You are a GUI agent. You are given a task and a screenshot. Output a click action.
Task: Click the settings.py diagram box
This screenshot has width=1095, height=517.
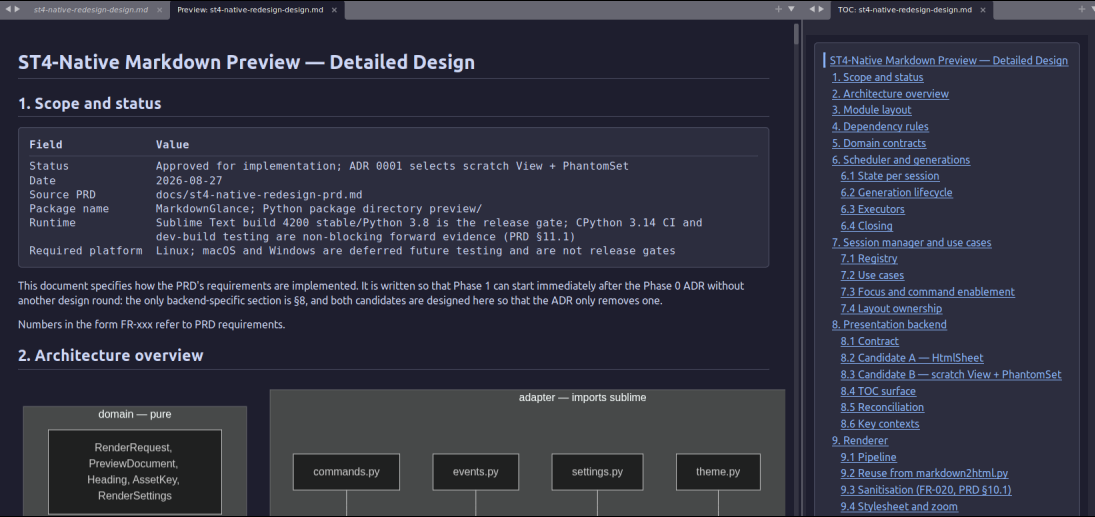(597, 472)
